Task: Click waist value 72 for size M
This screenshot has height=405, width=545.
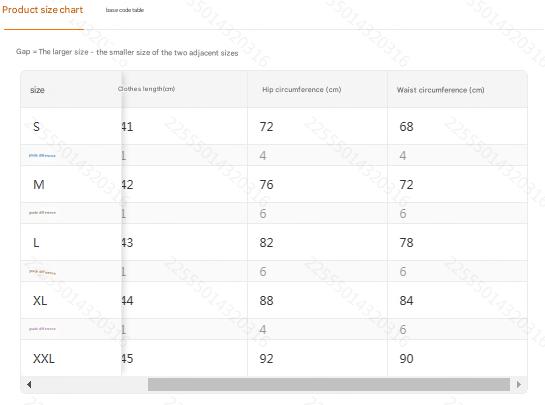Action: pos(406,185)
